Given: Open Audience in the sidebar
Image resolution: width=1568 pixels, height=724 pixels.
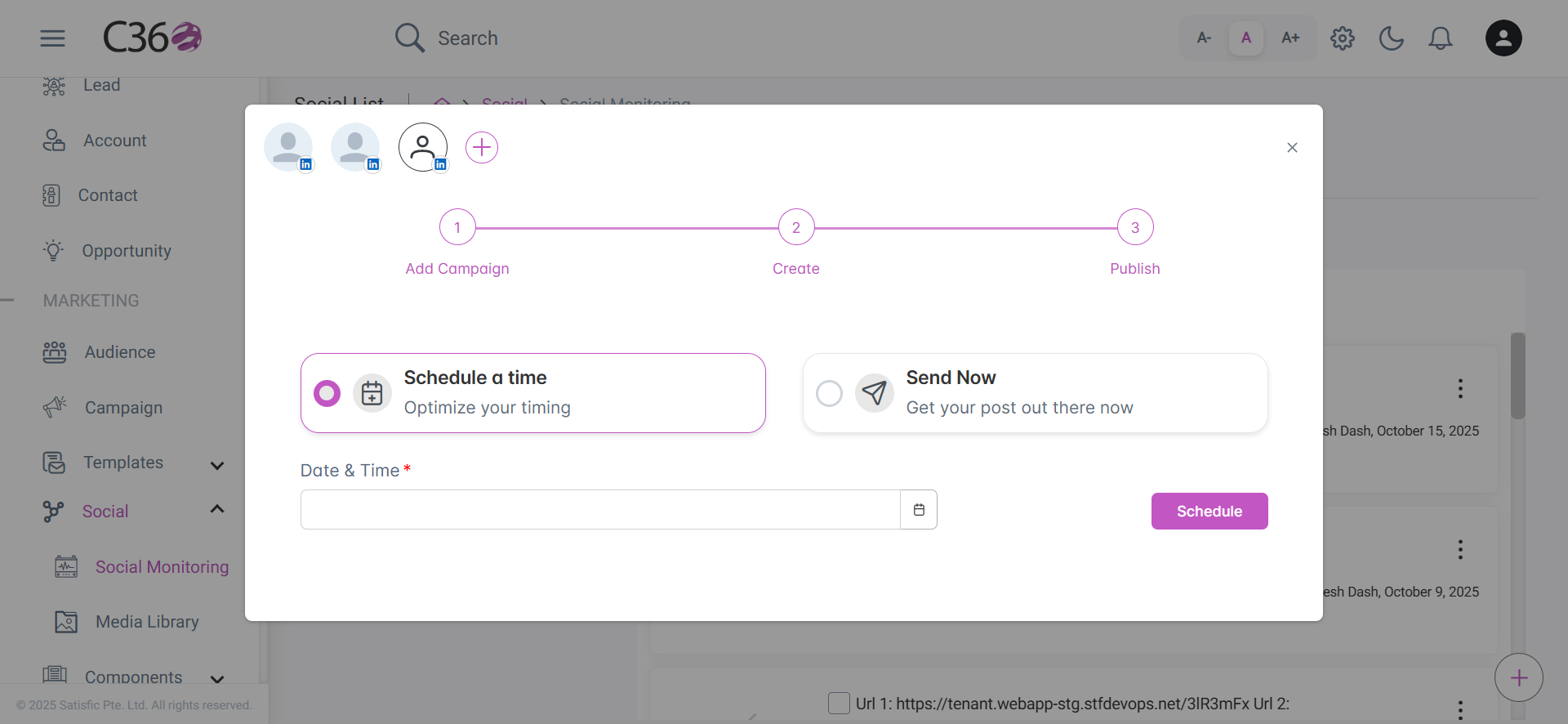Looking at the screenshot, I should click(x=120, y=352).
